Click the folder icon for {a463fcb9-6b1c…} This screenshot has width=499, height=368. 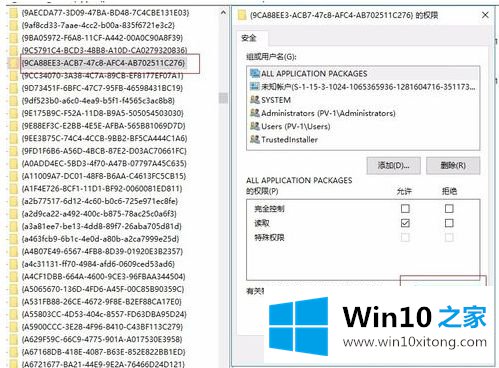tap(13, 239)
